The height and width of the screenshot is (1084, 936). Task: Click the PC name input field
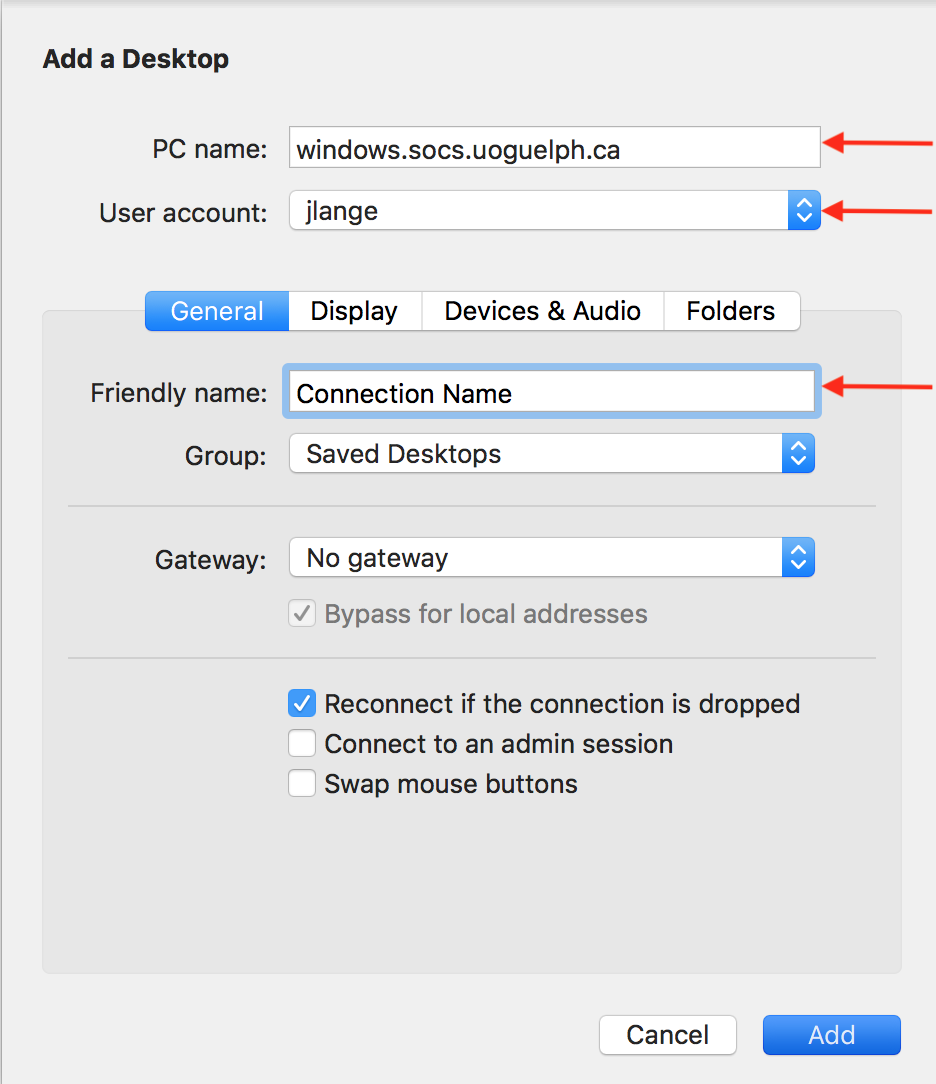554,147
